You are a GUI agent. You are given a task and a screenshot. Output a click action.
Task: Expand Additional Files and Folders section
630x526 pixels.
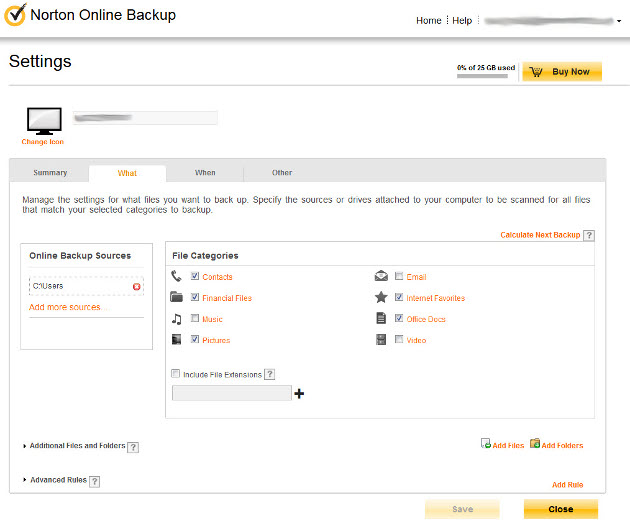[x=25, y=446]
